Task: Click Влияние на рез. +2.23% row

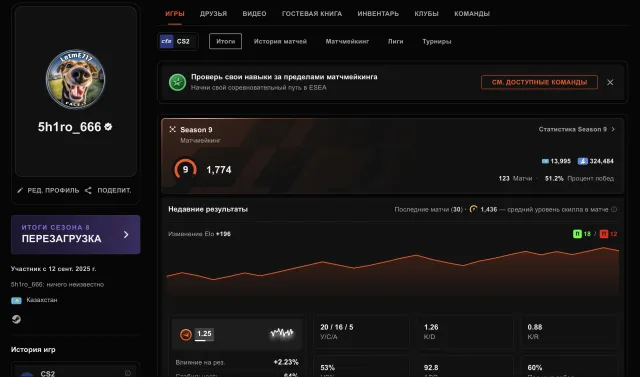Action: click(x=237, y=362)
